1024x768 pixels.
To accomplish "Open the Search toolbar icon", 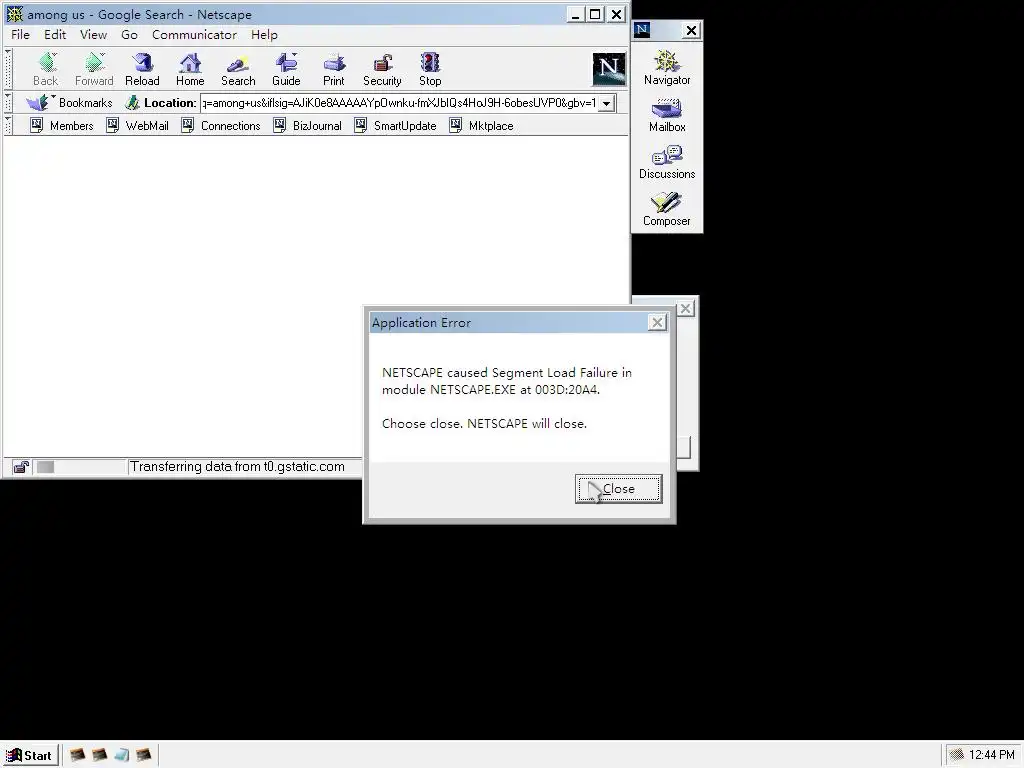I will point(238,69).
